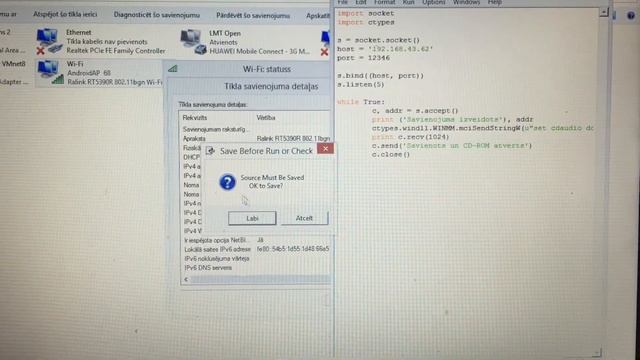Click the blue question mark icon
Viewport: 640px width, 360px height.
coord(227,182)
